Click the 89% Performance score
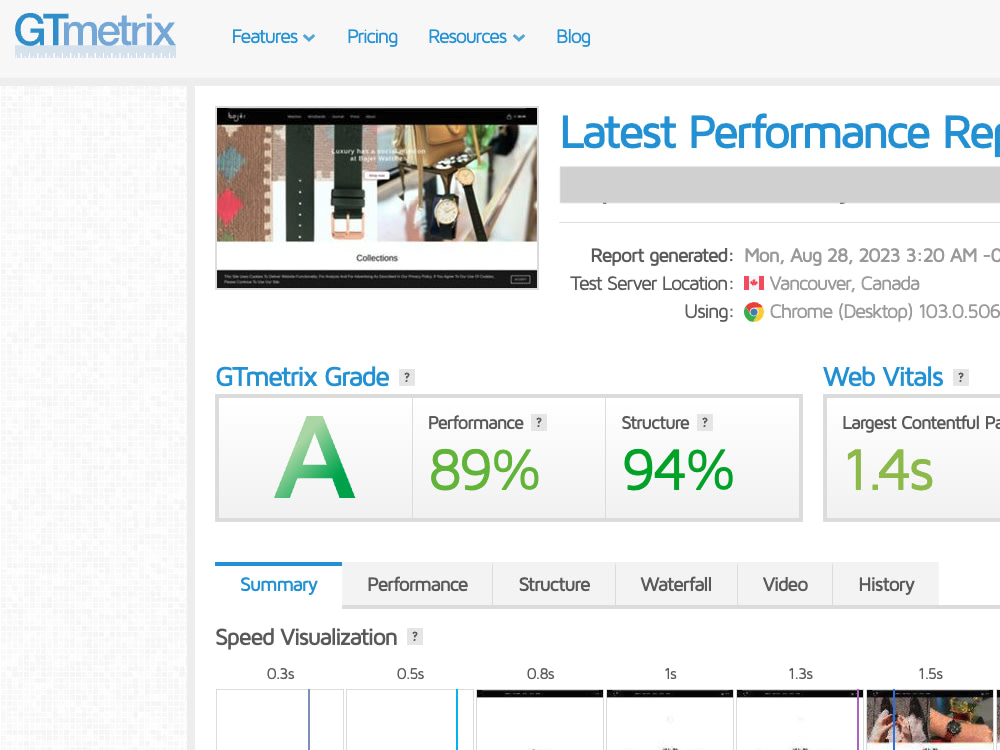The height and width of the screenshot is (750, 1000). pyautogui.click(x=485, y=470)
